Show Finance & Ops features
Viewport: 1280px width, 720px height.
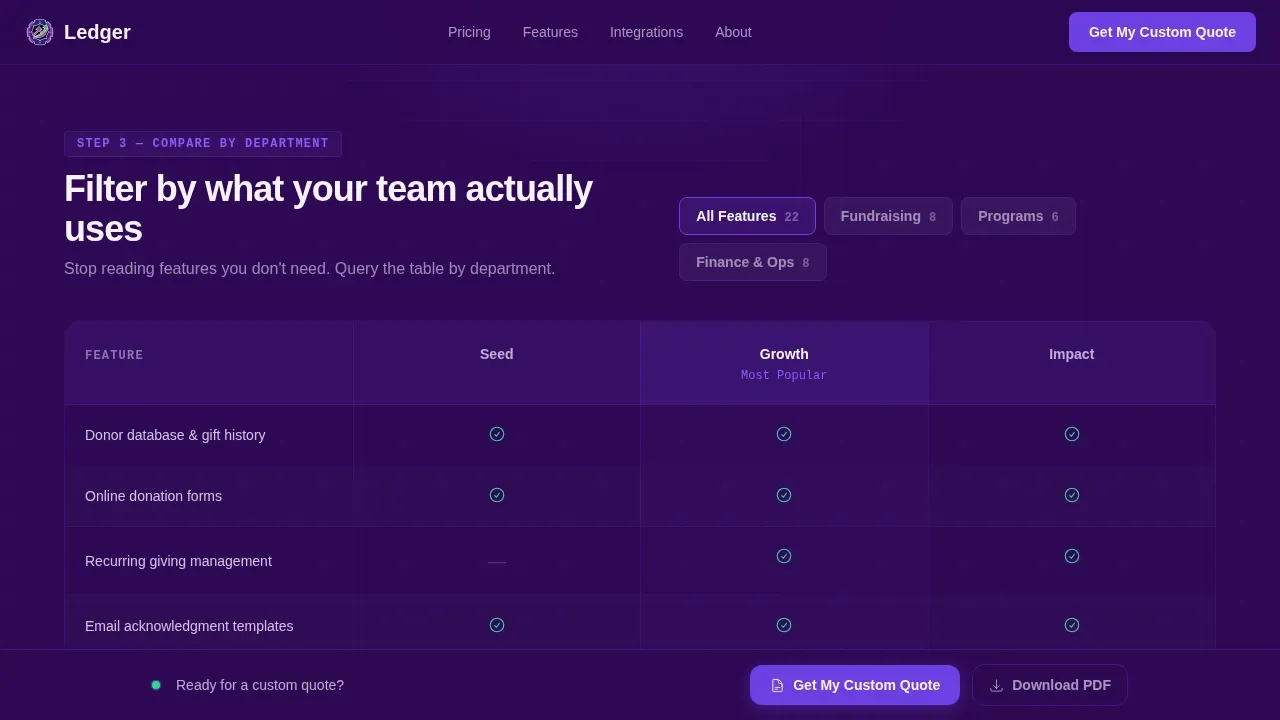tap(753, 262)
